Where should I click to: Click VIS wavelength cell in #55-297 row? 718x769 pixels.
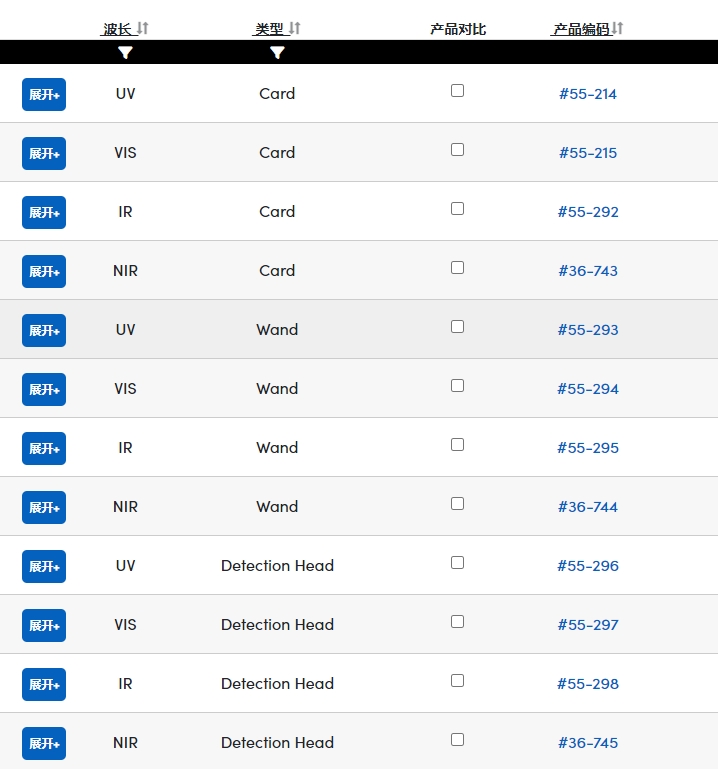[x=126, y=625]
